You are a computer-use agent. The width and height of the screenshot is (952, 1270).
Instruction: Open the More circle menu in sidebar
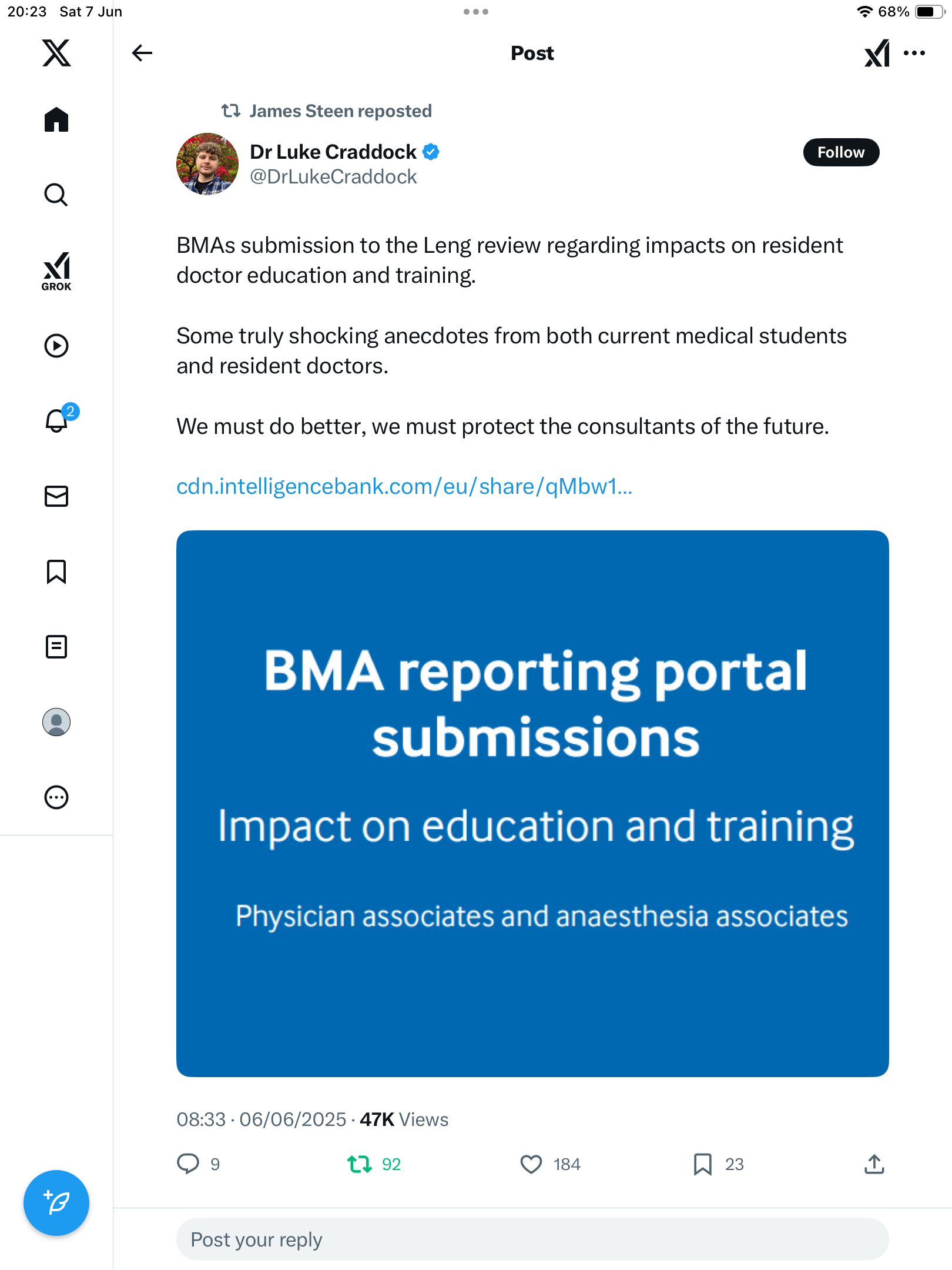(56, 797)
